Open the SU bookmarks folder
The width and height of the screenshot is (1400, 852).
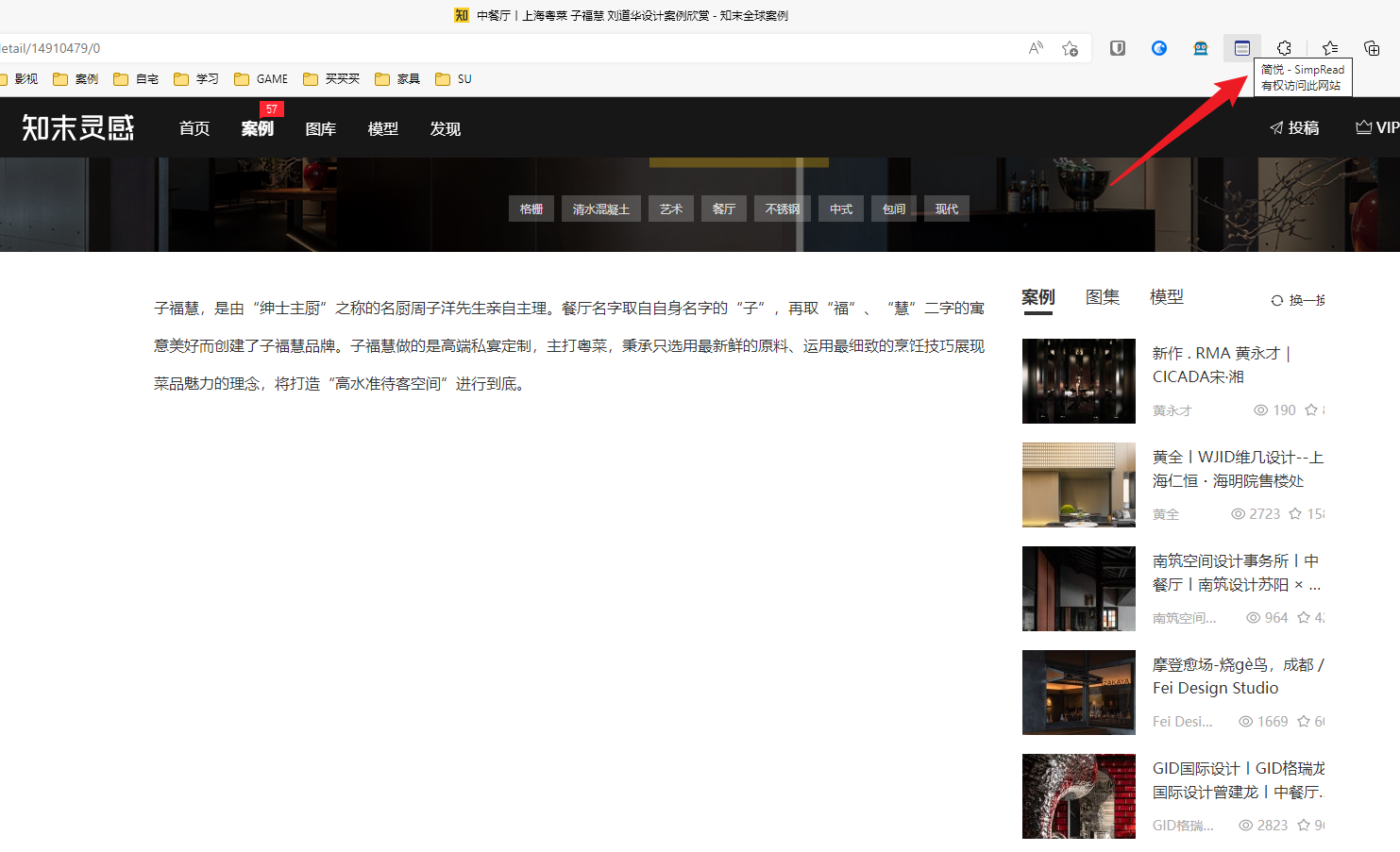(454, 79)
